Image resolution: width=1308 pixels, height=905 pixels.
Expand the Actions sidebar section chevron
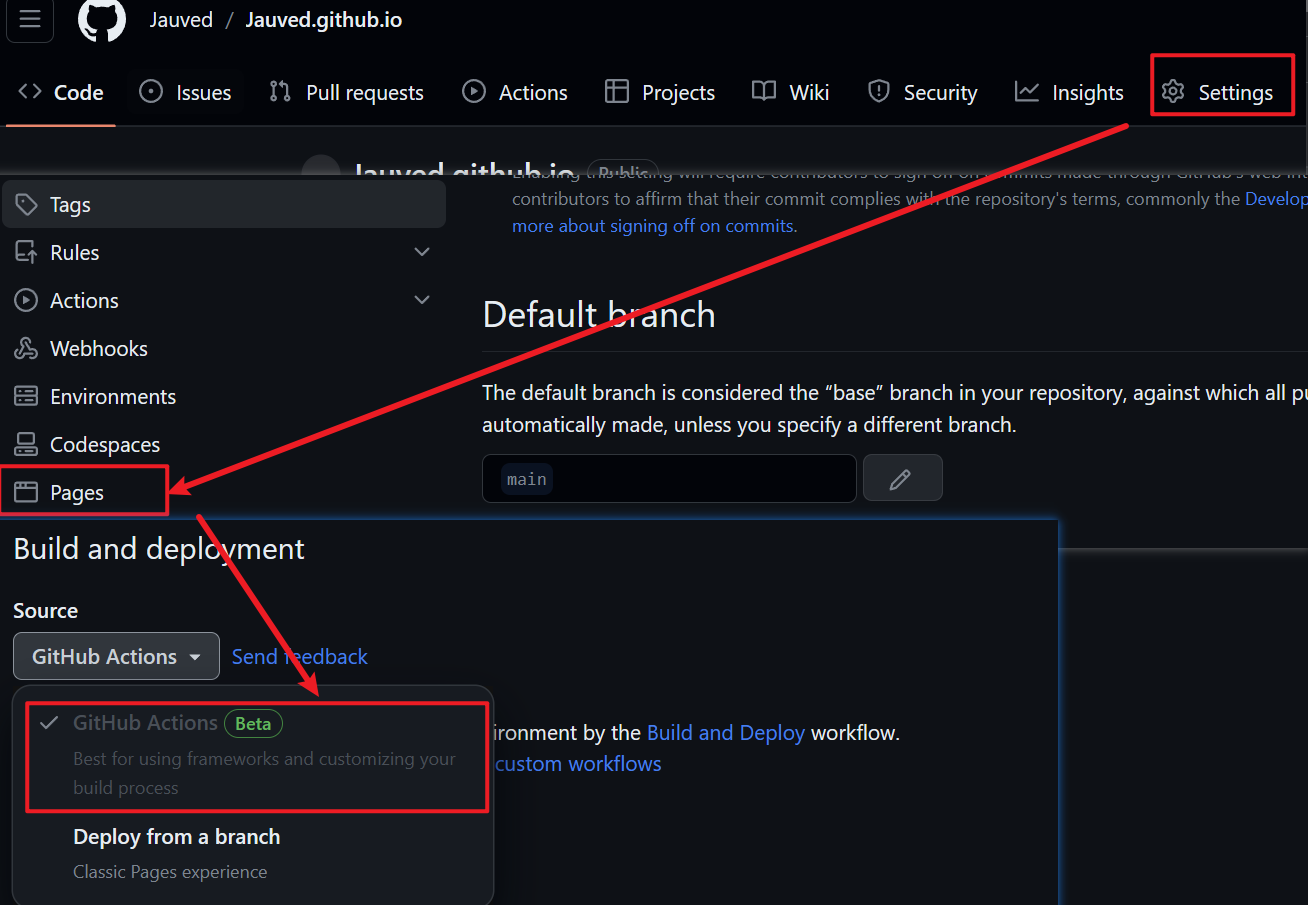(x=422, y=301)
